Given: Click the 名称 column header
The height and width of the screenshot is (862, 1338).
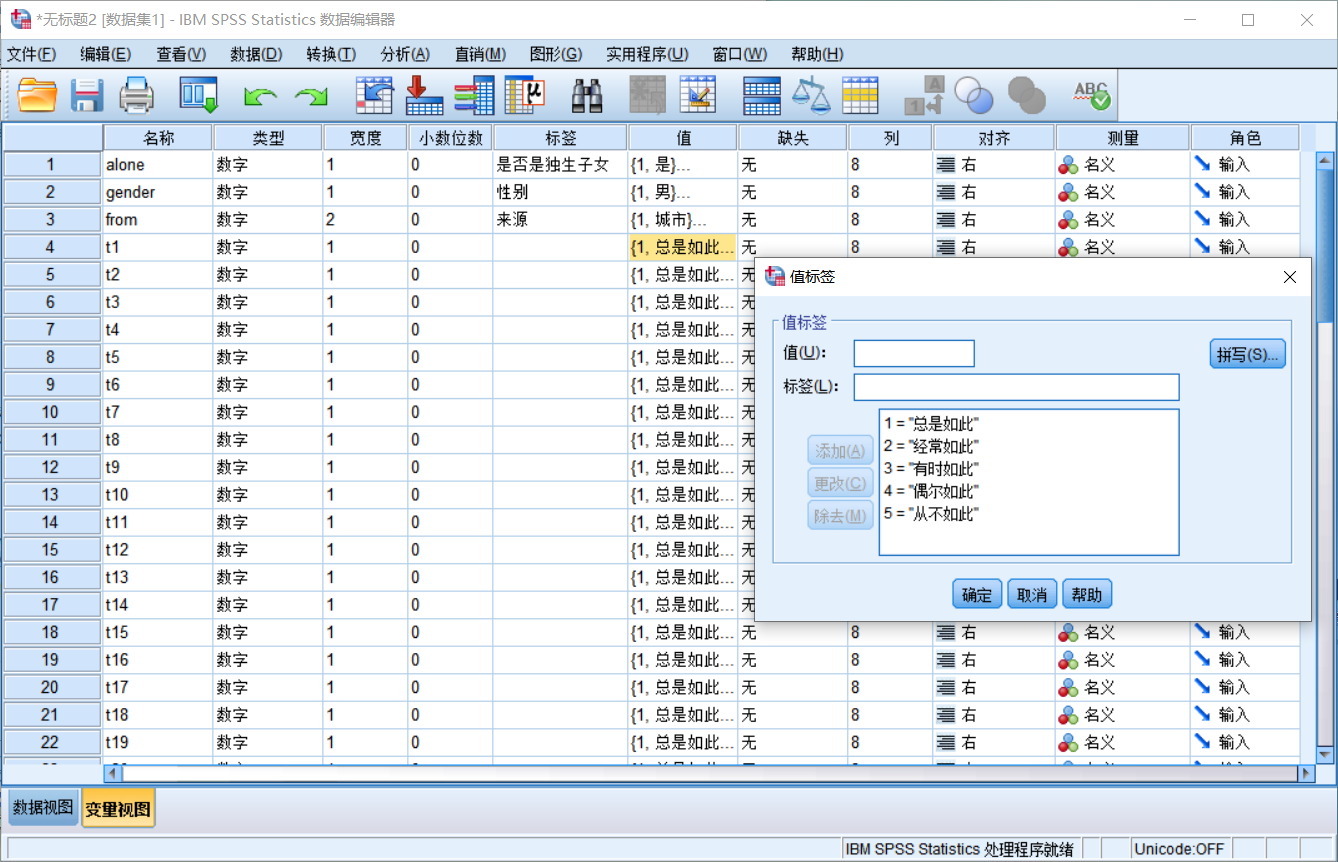Looking at the screenshot, I should (158, 138).
